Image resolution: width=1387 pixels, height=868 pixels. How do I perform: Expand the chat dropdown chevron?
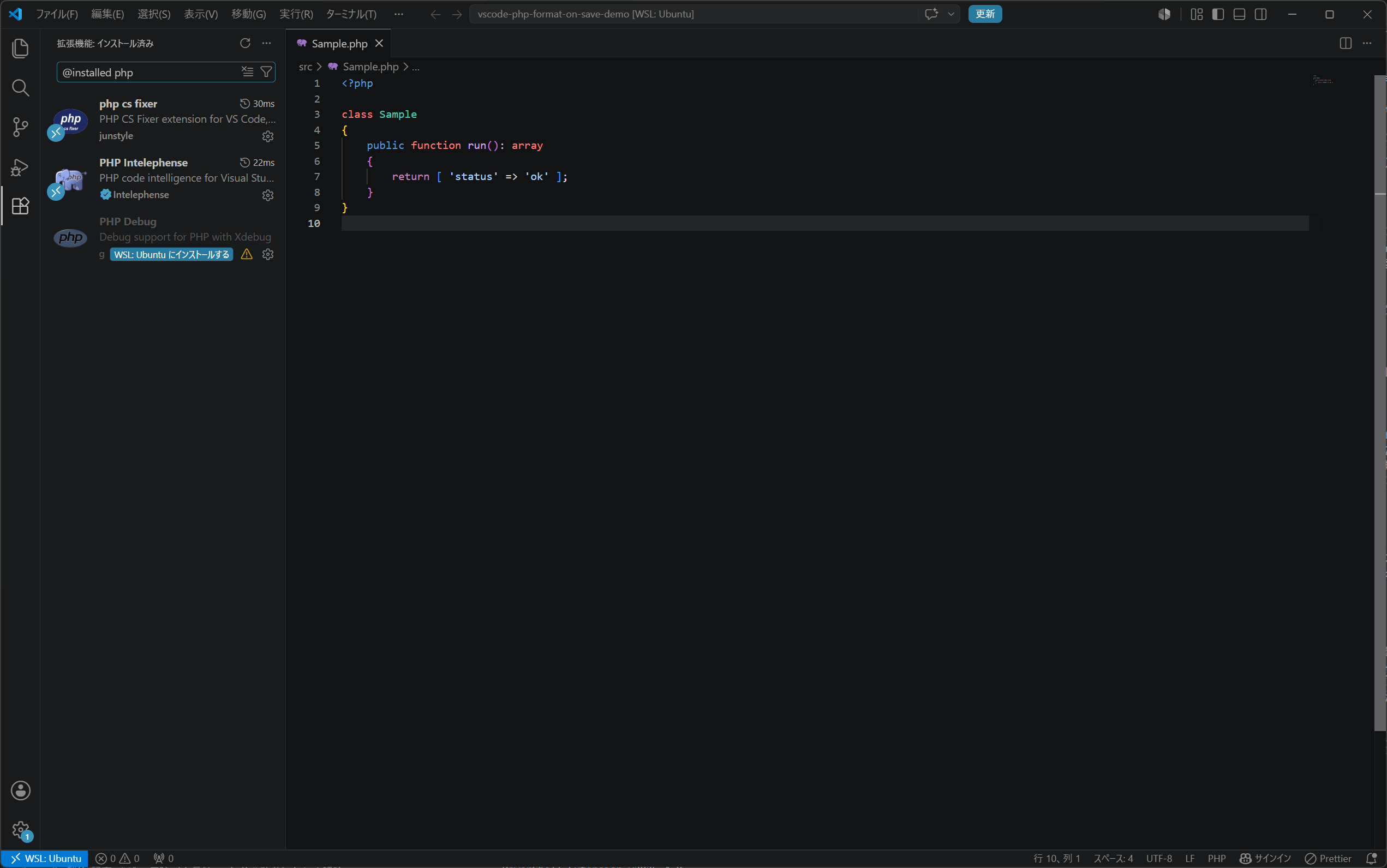[x=950, y=14]
